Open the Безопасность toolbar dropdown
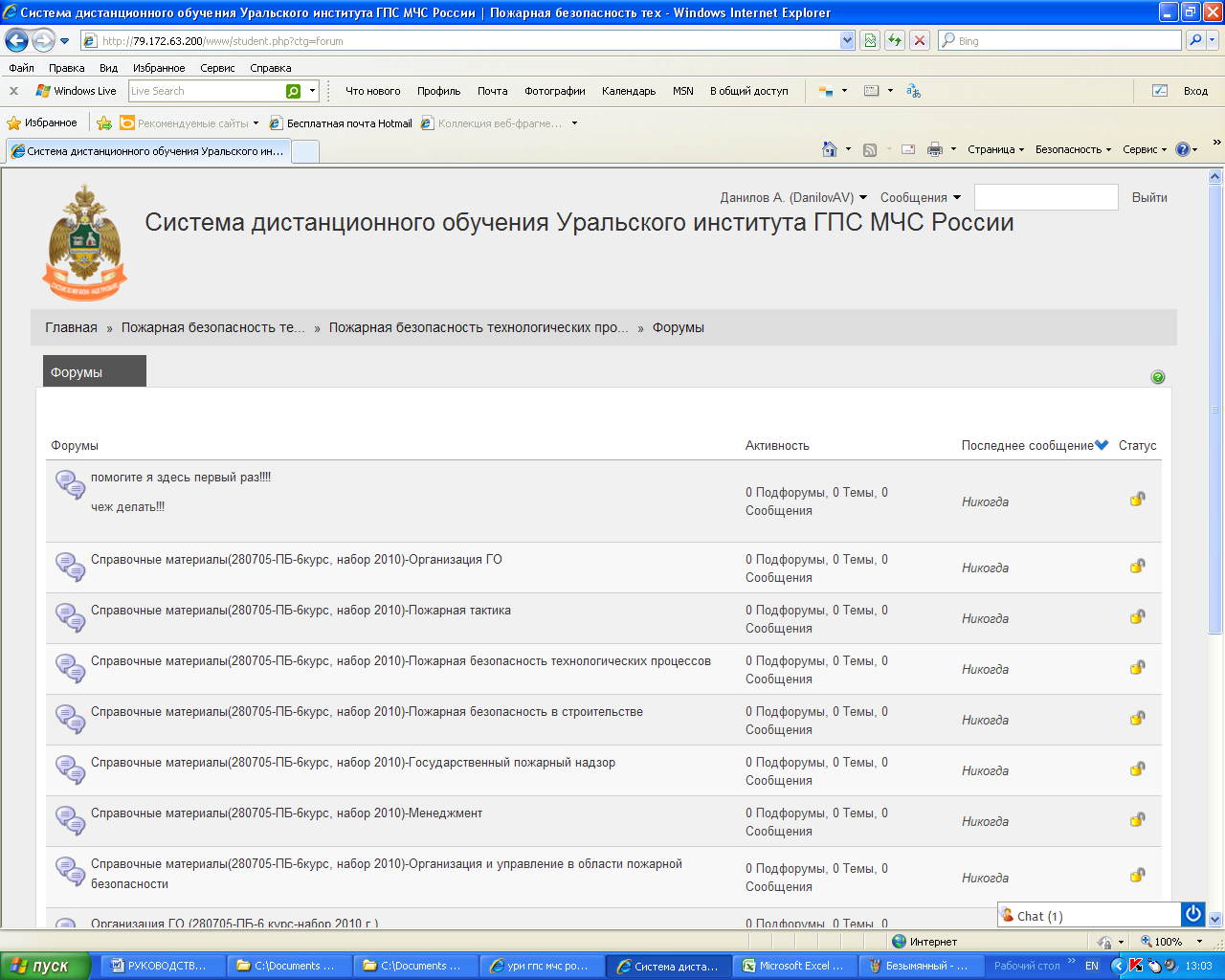The height and width of the screenshot is (980, 1225). pos(1073,149)
